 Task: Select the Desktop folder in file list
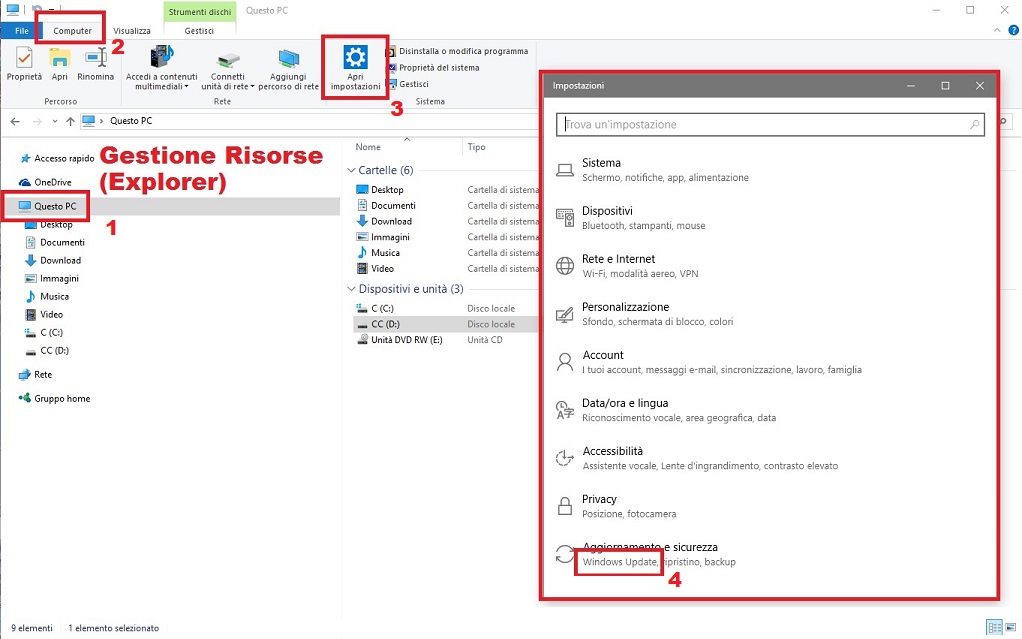[x=380, y=190]
